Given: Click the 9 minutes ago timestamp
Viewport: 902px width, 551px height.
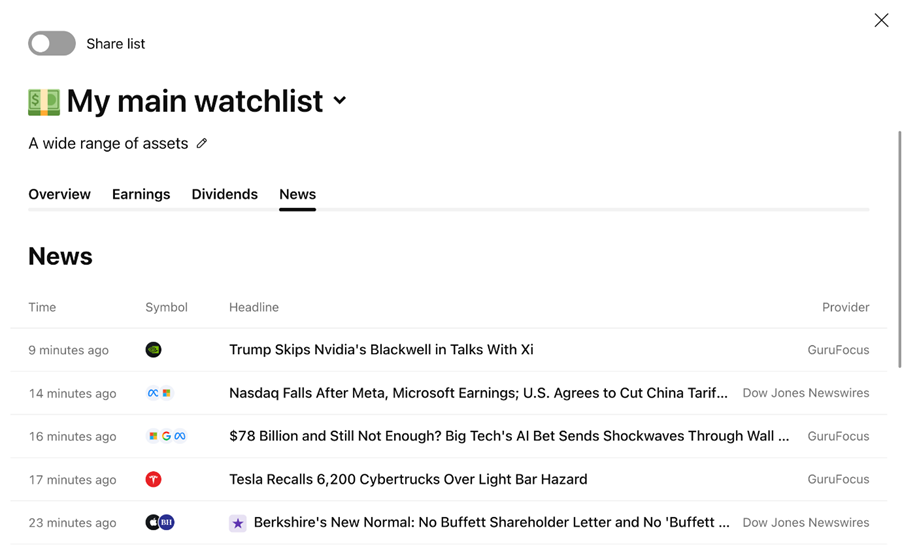Looking at the screenshot, I should (x=68, y=350).
